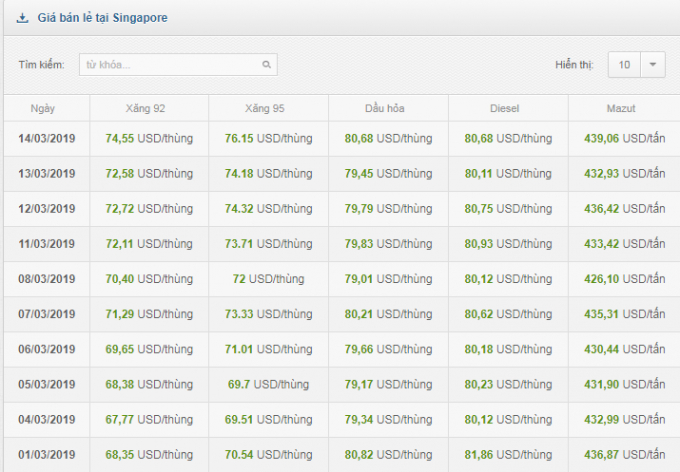Click the "10" display count value

[x=624, y=65]
